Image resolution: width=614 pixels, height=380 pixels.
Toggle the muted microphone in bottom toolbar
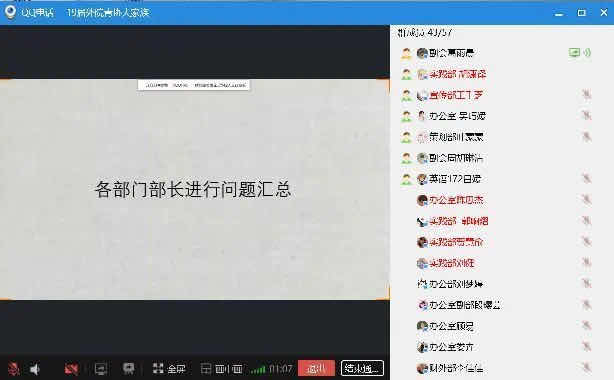[x=14, y=369]
